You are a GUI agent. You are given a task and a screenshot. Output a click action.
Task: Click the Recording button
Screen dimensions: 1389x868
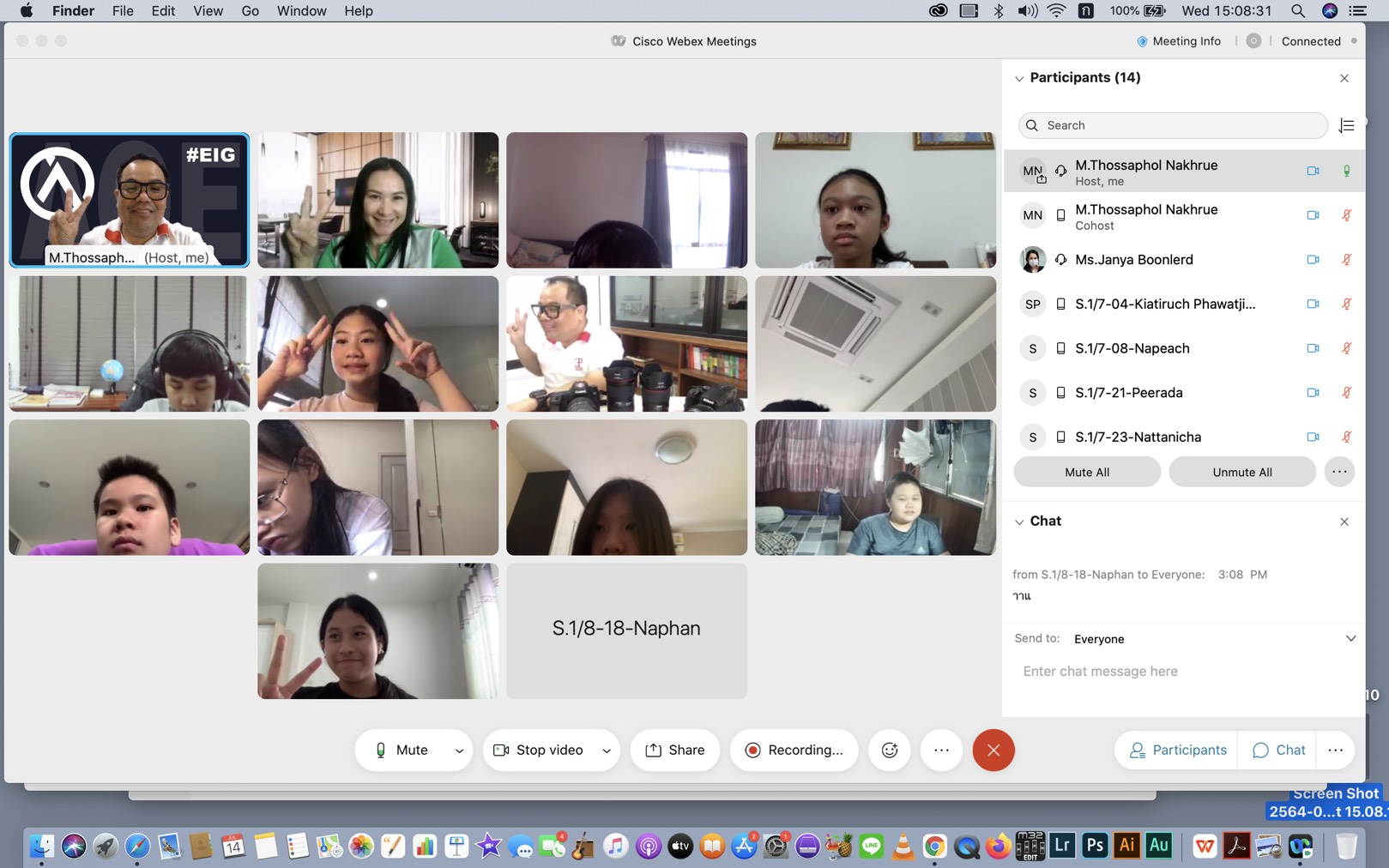coord(794,750)
